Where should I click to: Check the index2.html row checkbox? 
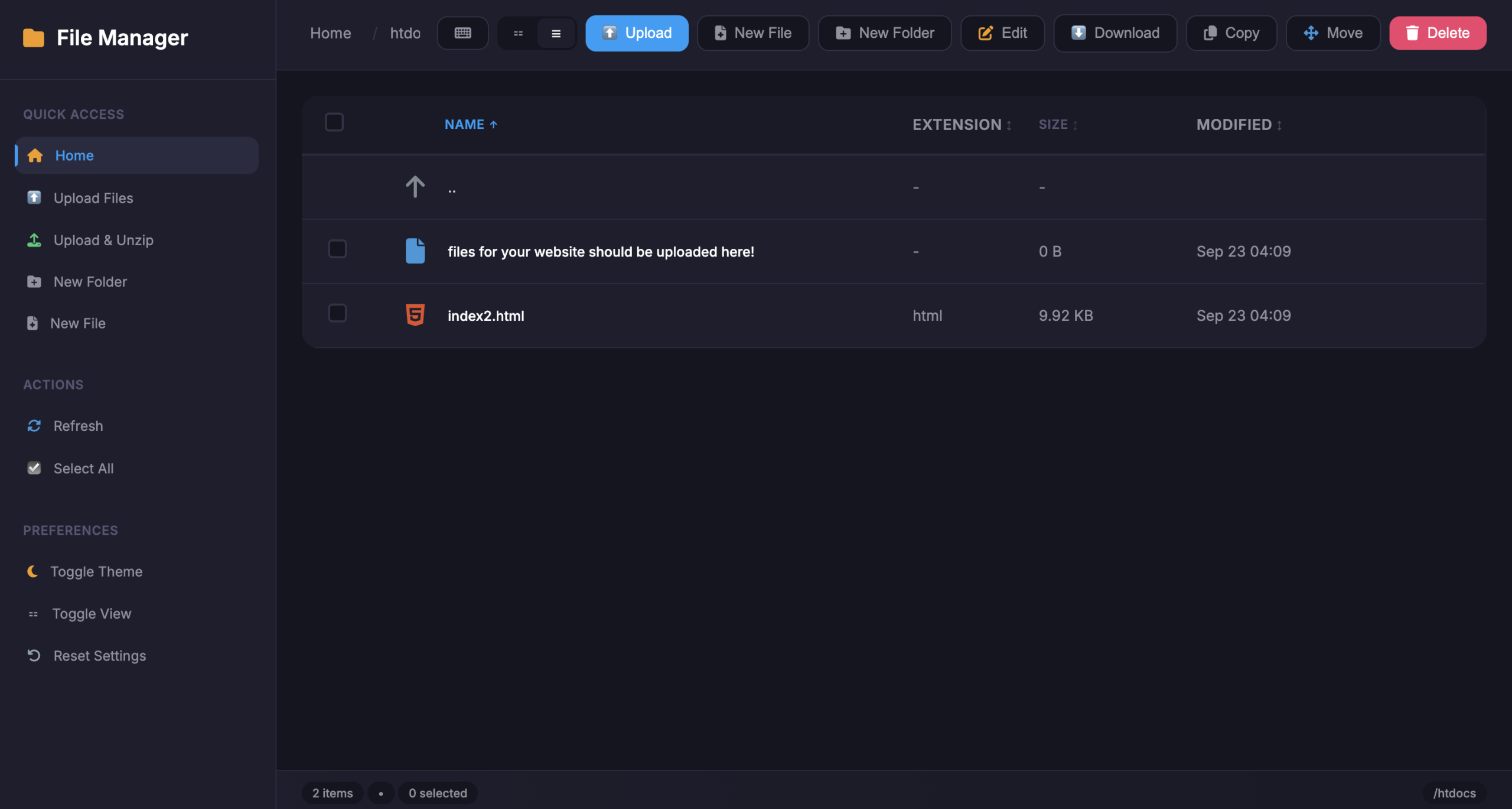point(337,313)
